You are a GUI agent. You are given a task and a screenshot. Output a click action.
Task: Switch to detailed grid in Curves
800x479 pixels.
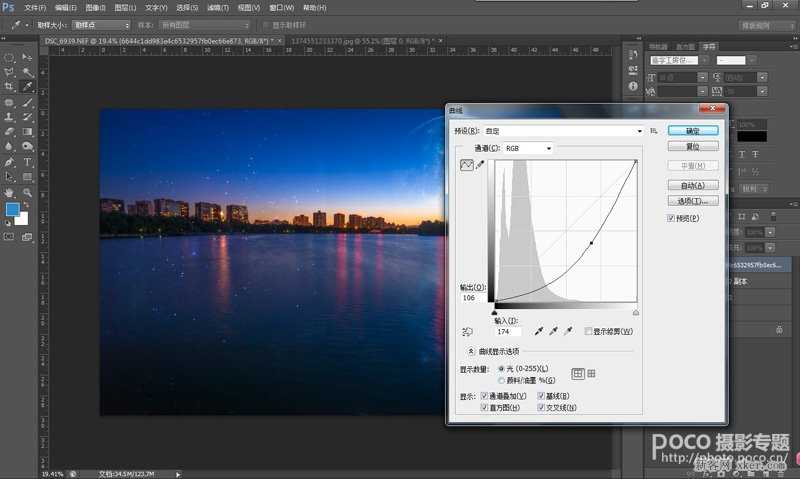591,374
